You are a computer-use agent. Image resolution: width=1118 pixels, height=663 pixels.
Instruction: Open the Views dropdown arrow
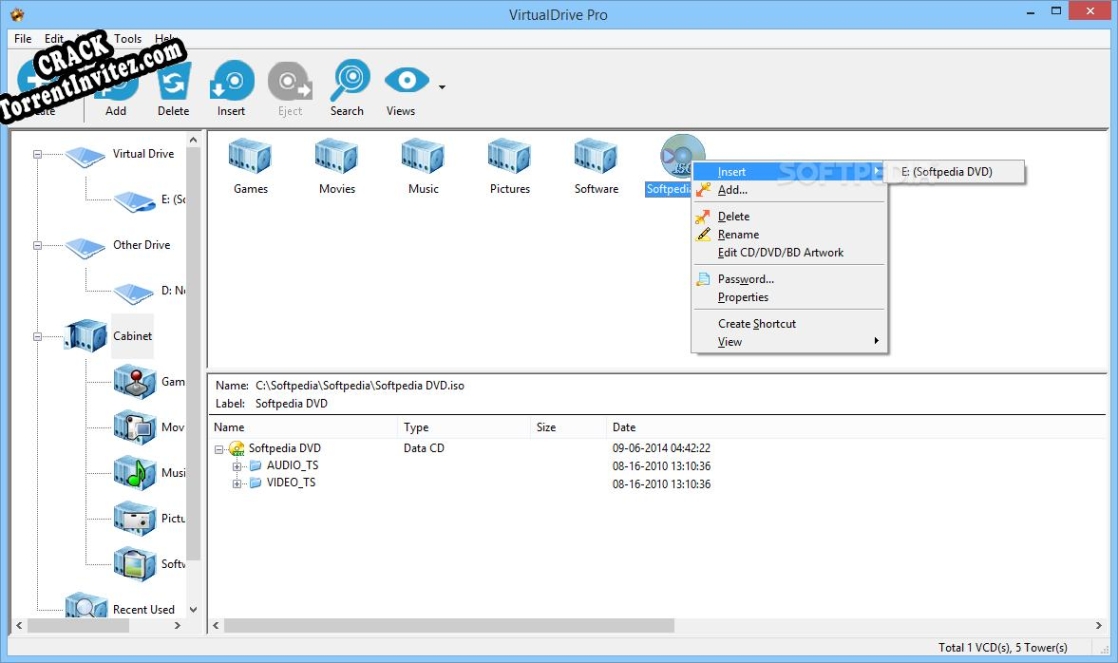click(x=440, y=86)
